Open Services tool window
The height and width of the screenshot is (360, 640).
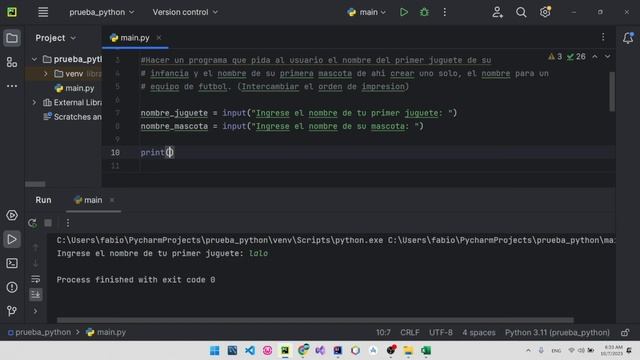(12, 215)
